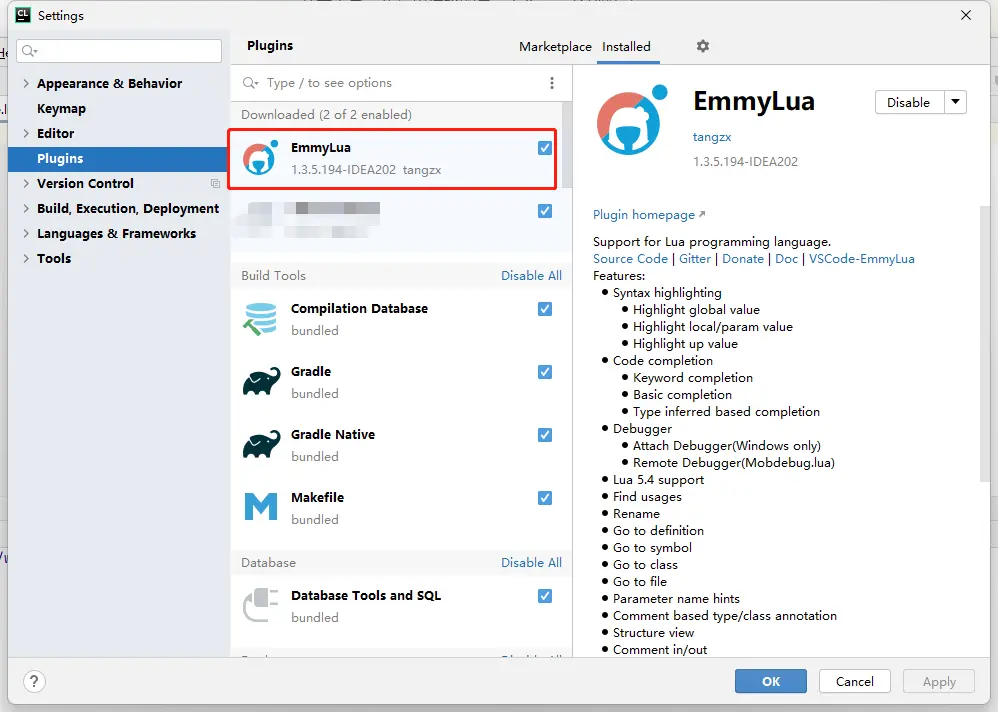
Task: Click the plugin list vertical scrollbar
Action: point(566,145)
